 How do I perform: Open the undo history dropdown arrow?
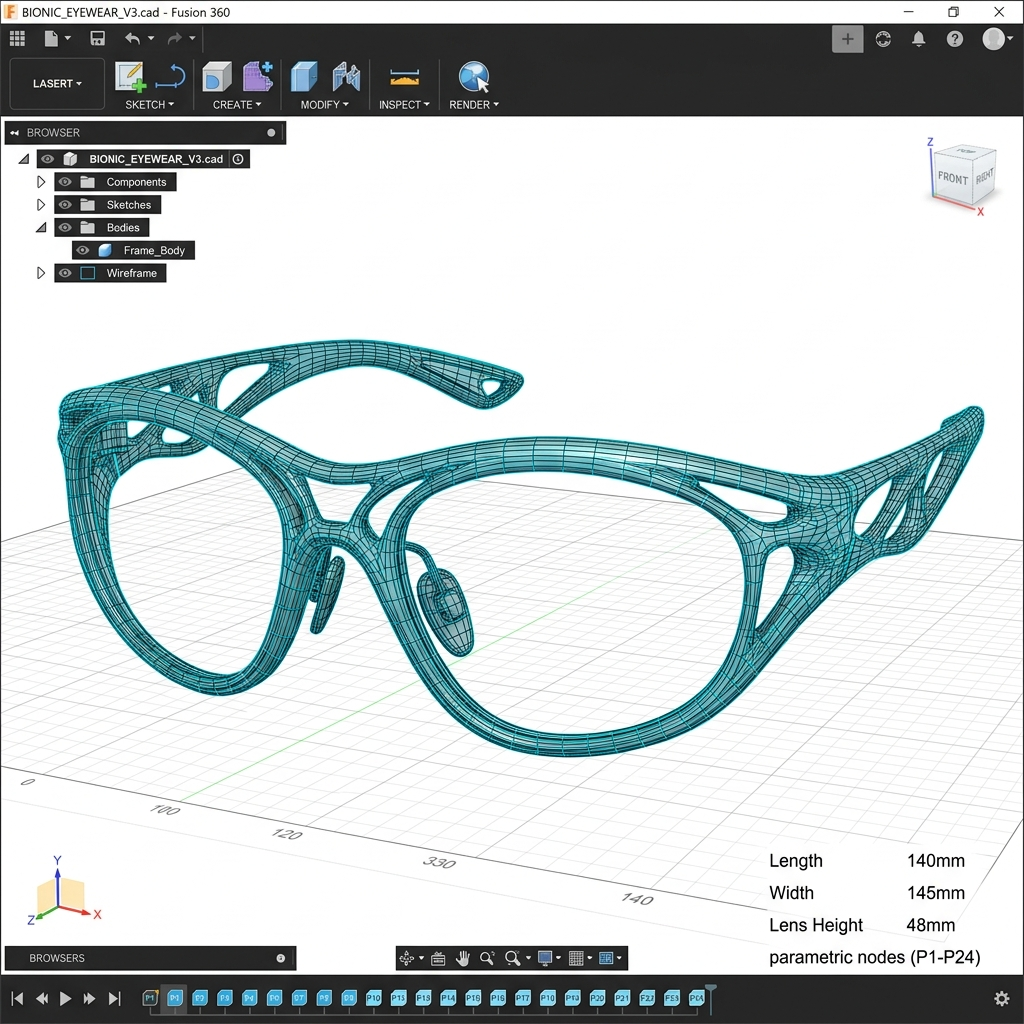[151, 39]
